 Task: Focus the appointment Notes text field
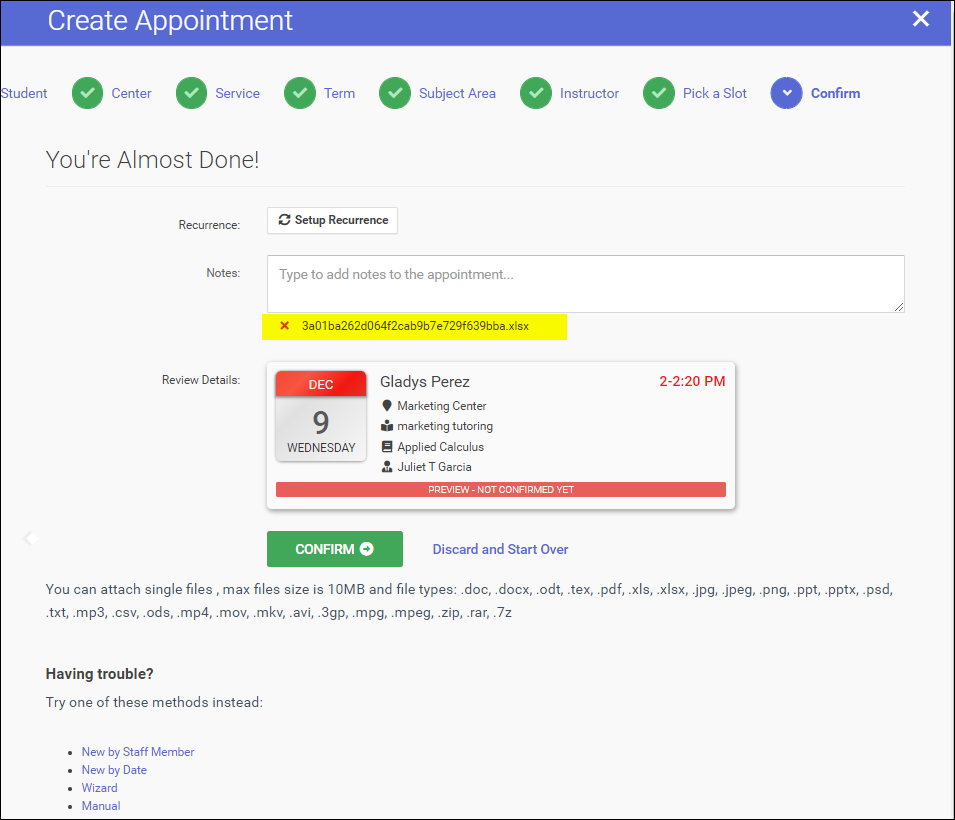586,284
